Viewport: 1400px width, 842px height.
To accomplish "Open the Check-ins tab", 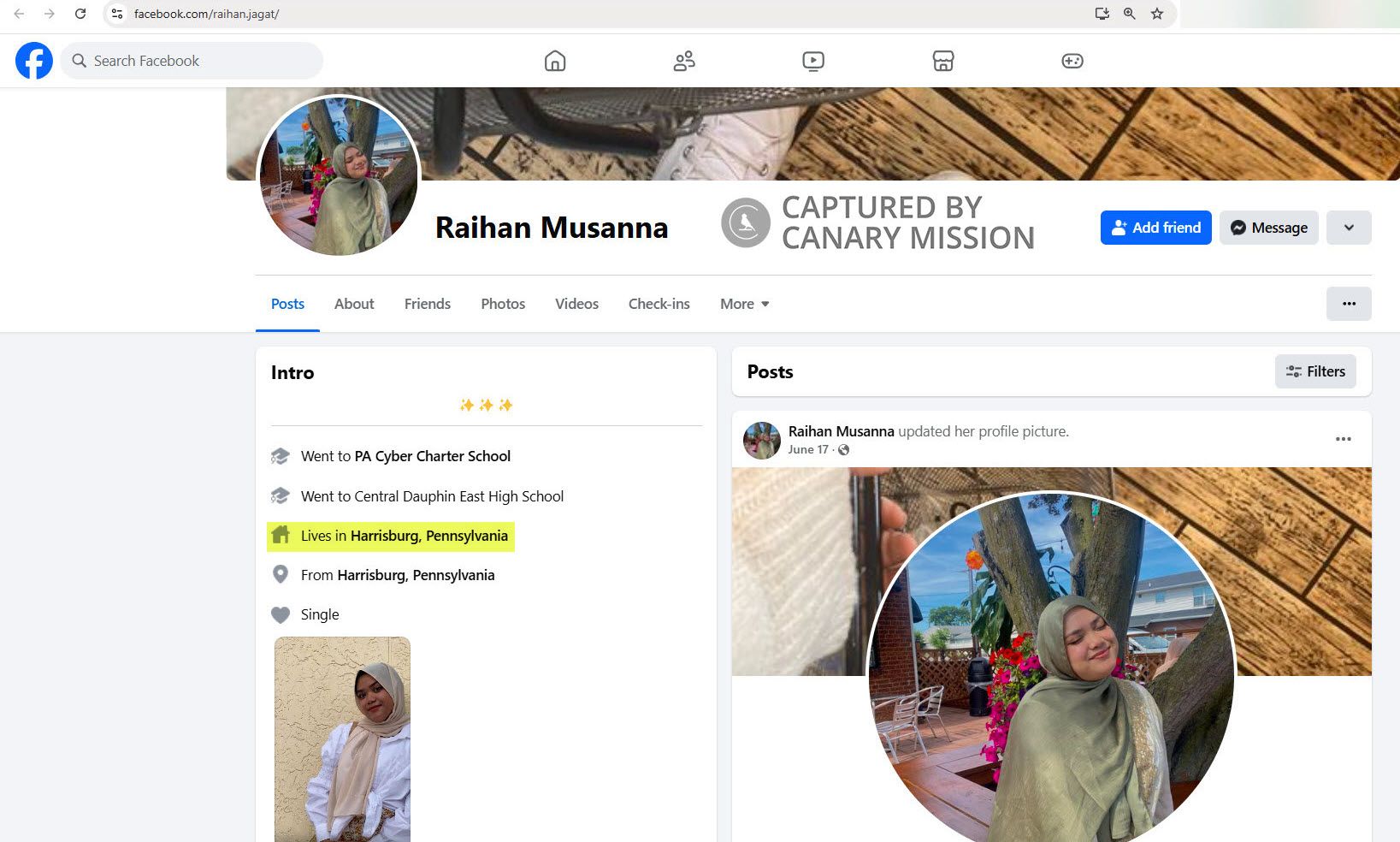I will click(659, 303).
